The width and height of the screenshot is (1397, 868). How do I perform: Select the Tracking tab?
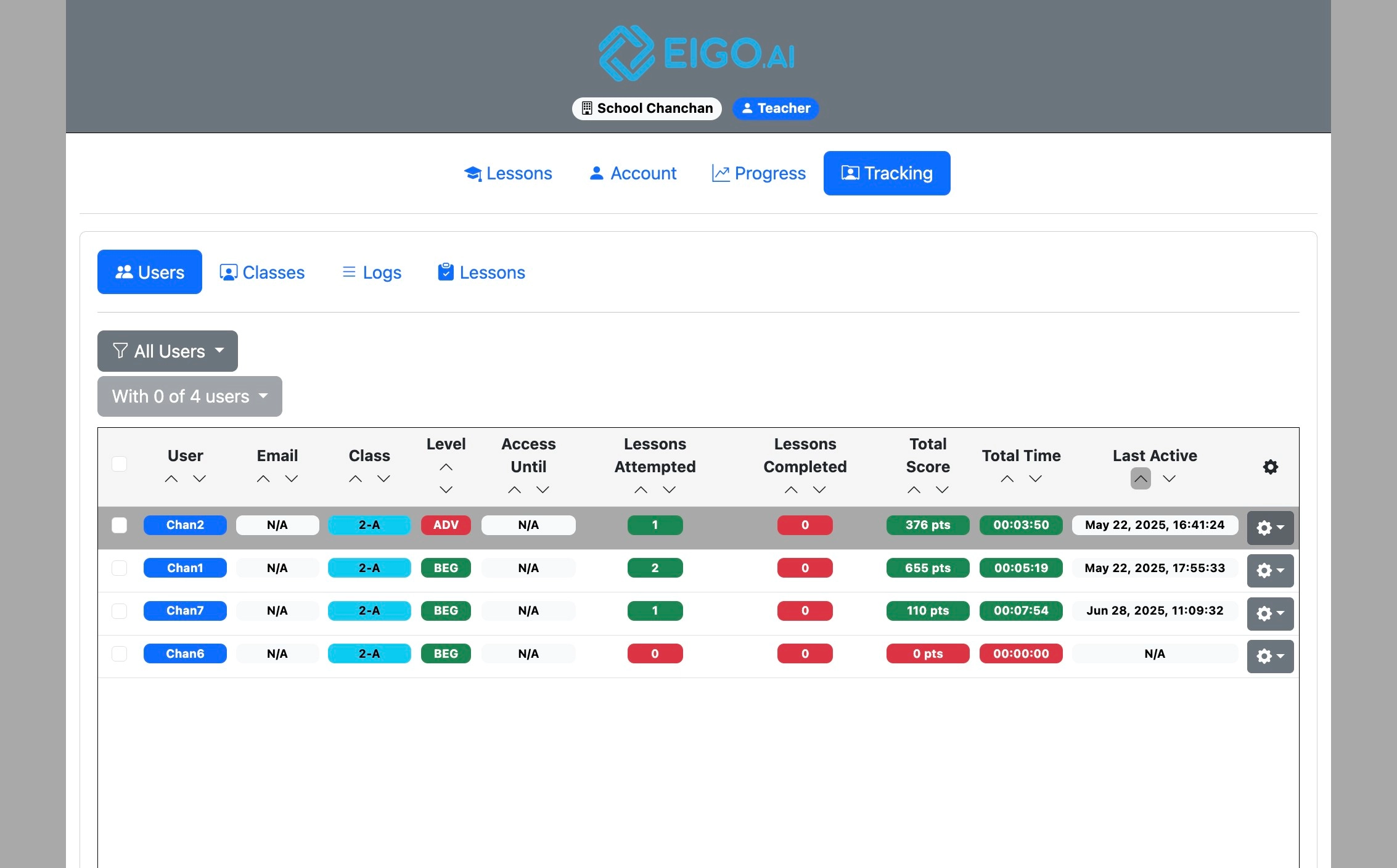point(887,173)
